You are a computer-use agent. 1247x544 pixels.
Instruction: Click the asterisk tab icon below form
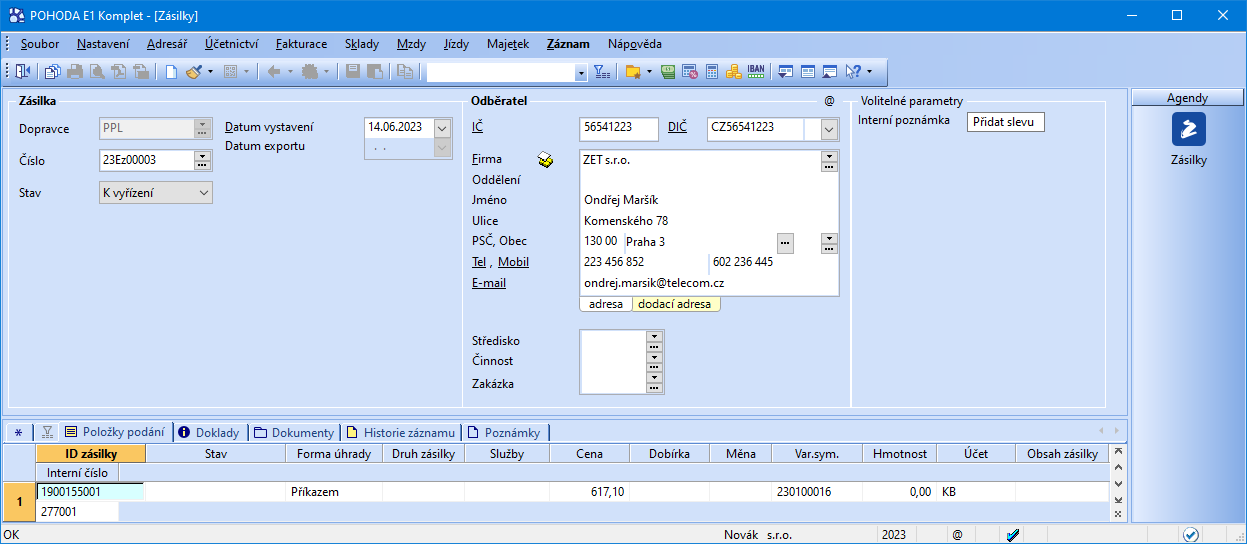pos(18,433)
